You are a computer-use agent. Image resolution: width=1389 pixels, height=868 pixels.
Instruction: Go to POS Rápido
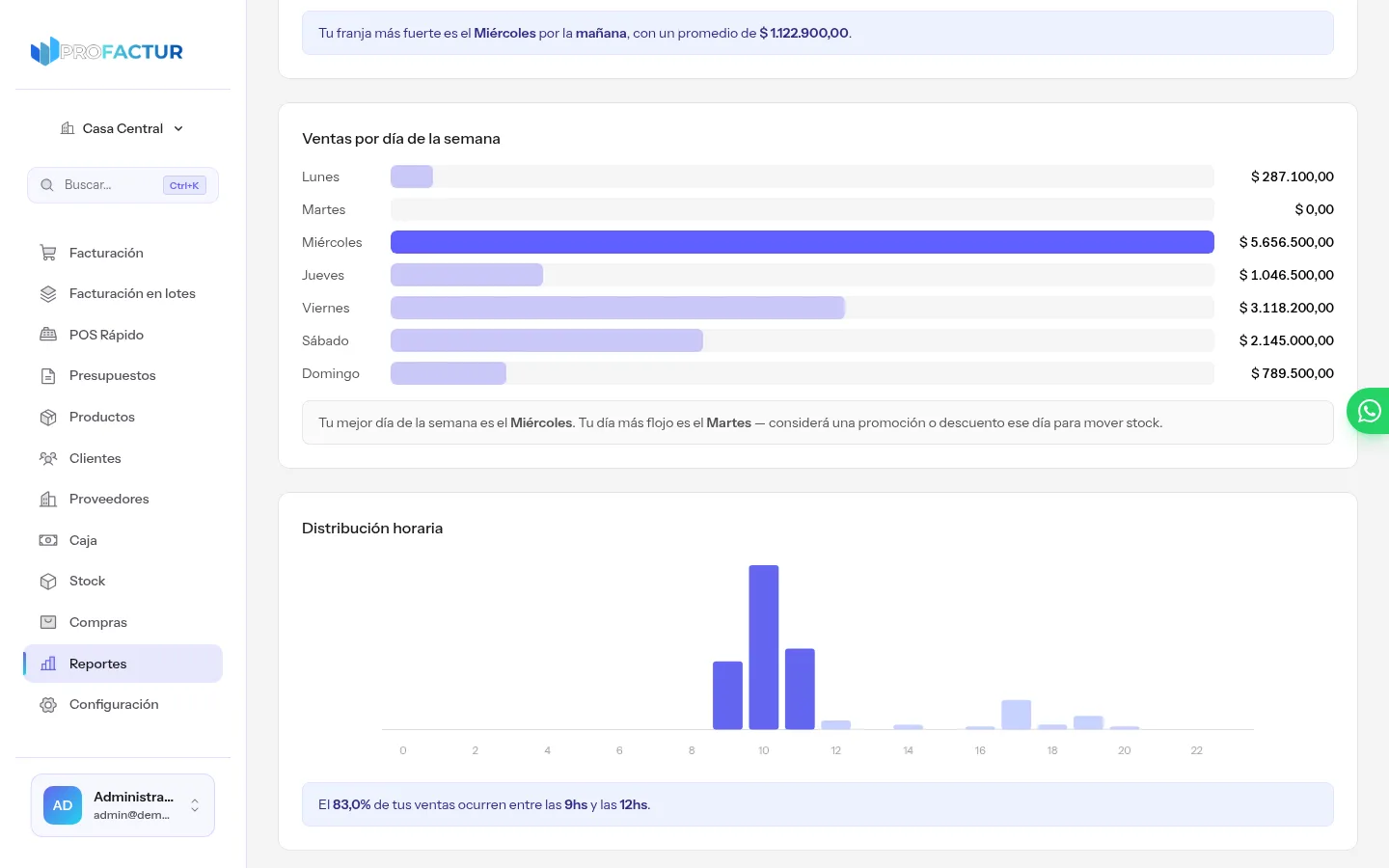point(123,335)
